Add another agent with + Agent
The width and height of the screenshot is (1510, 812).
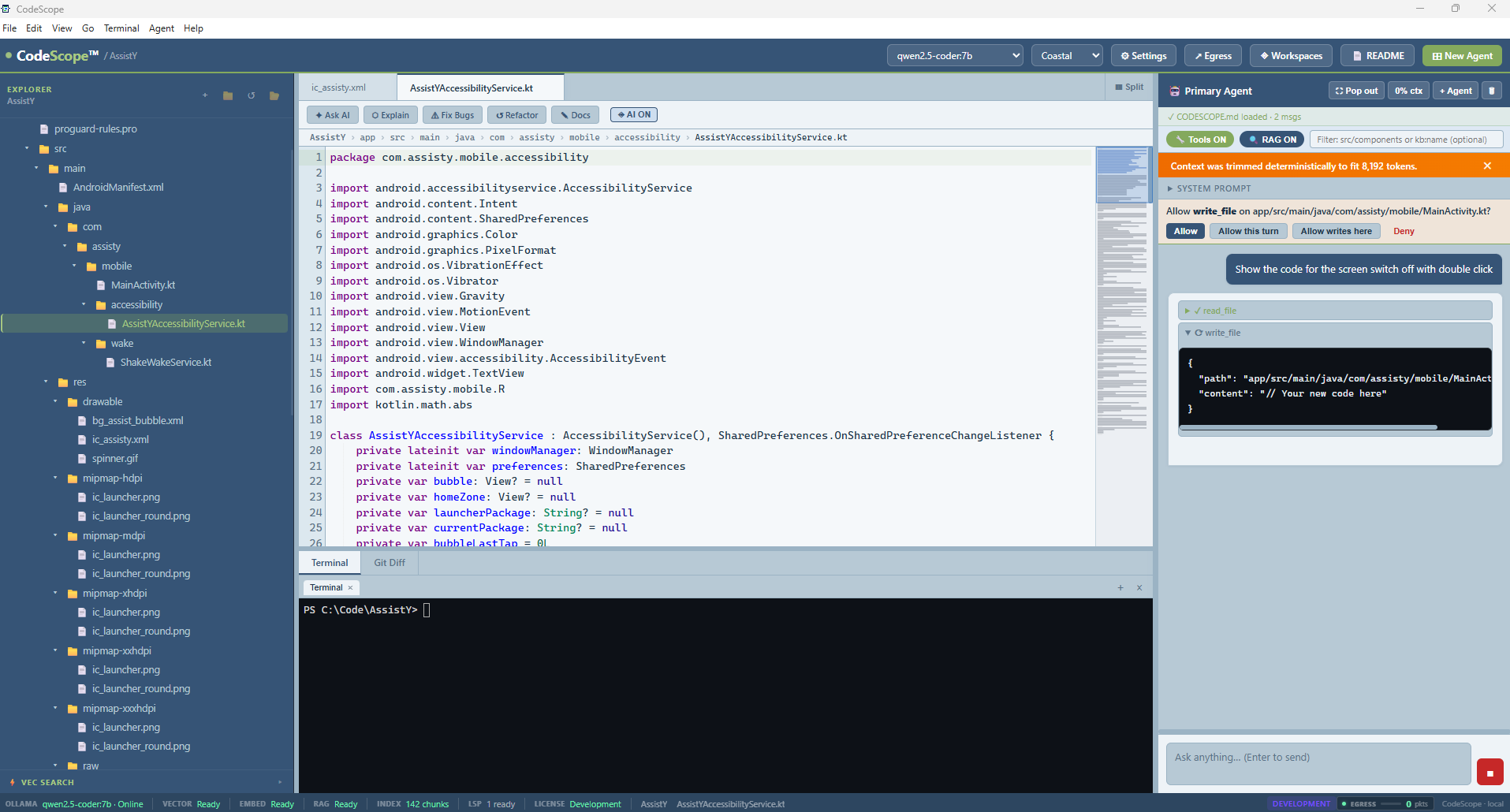(1456, 91)
